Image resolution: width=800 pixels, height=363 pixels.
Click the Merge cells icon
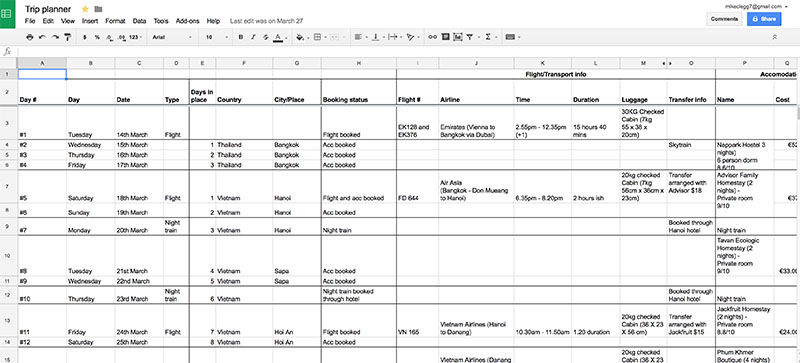(x=334, y=37)
